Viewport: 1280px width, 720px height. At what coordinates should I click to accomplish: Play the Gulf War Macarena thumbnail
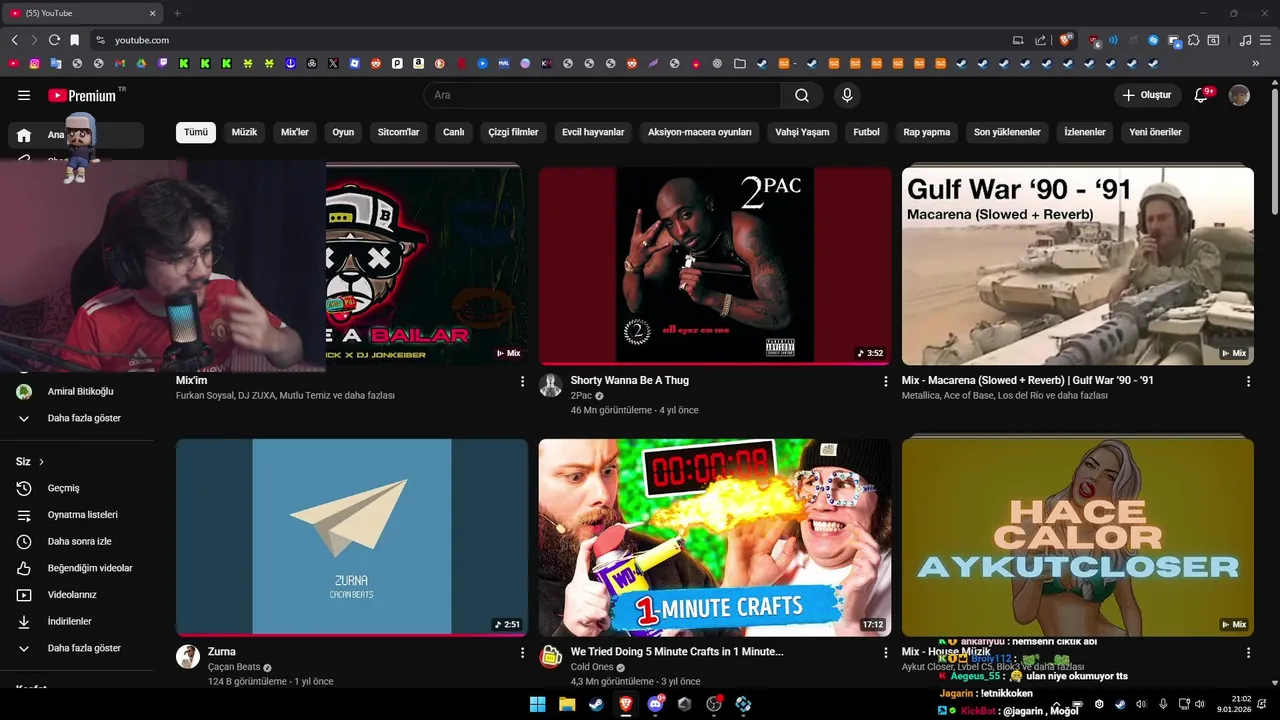[1077, 266]
